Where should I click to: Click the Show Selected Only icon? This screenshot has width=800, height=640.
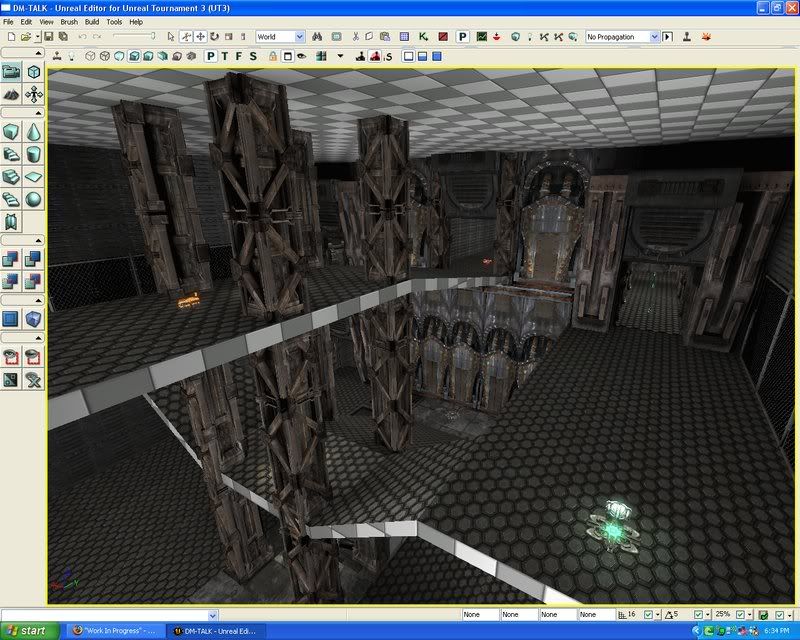pos(11,357)
